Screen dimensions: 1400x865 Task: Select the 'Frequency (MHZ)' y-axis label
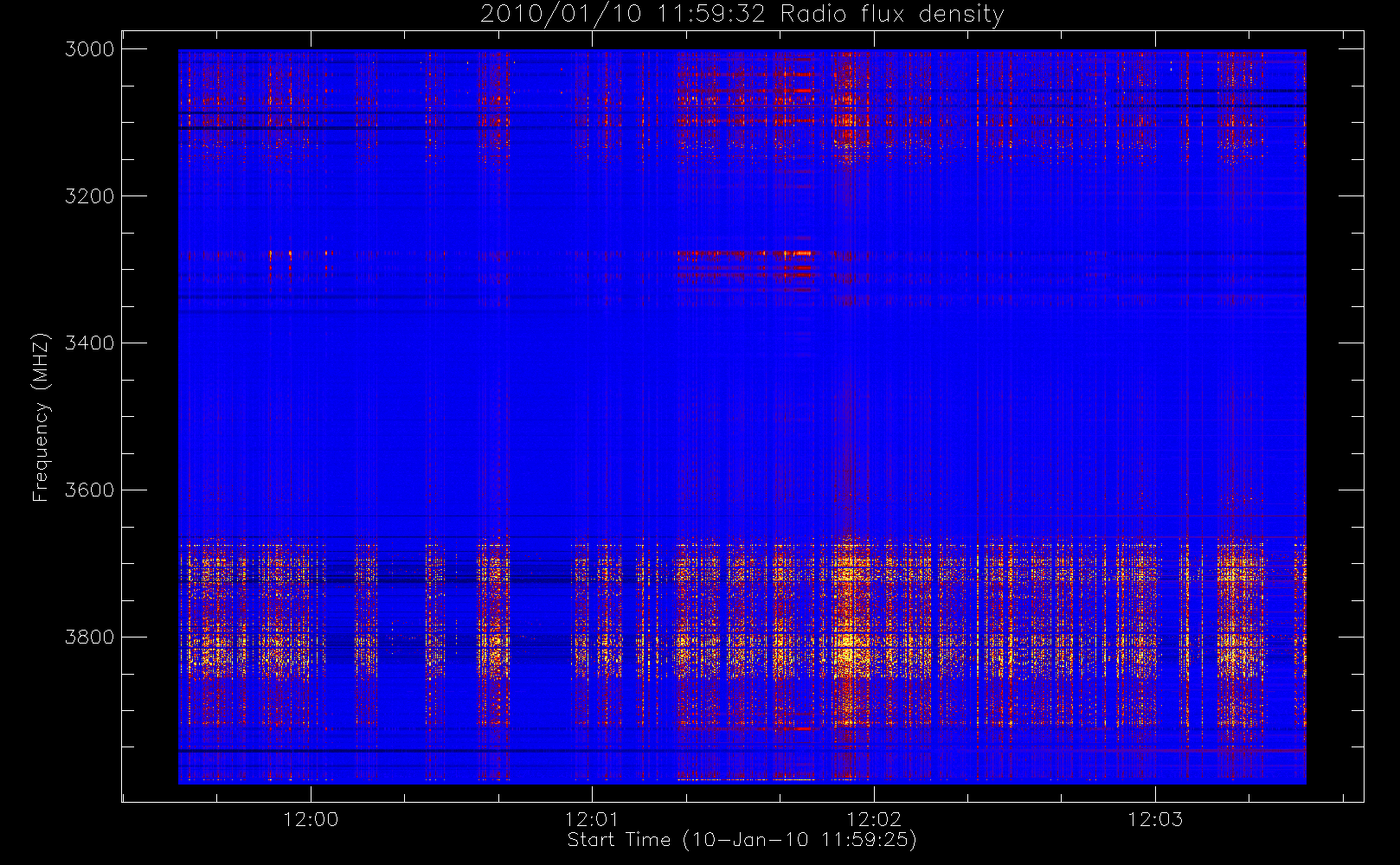pyautogui.click(x=40, y=416)
